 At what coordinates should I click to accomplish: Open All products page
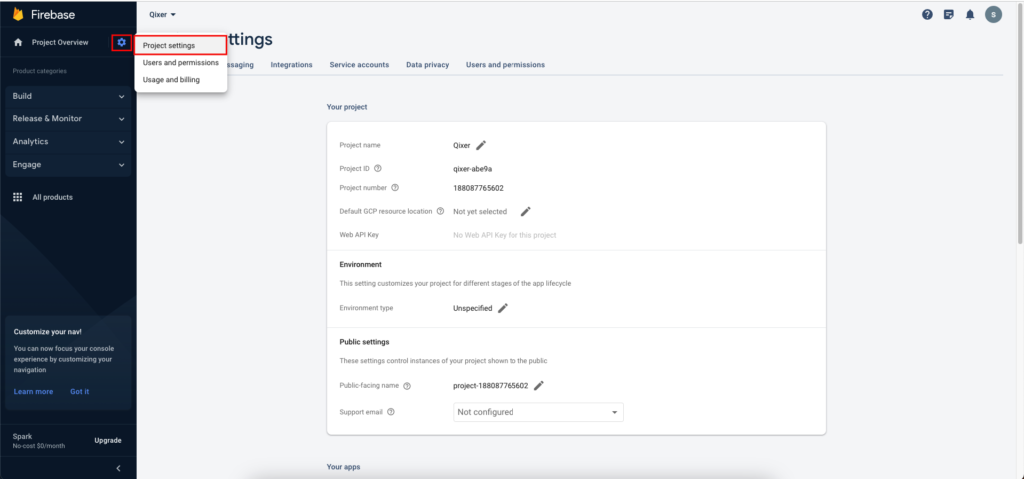click(52, 197)
